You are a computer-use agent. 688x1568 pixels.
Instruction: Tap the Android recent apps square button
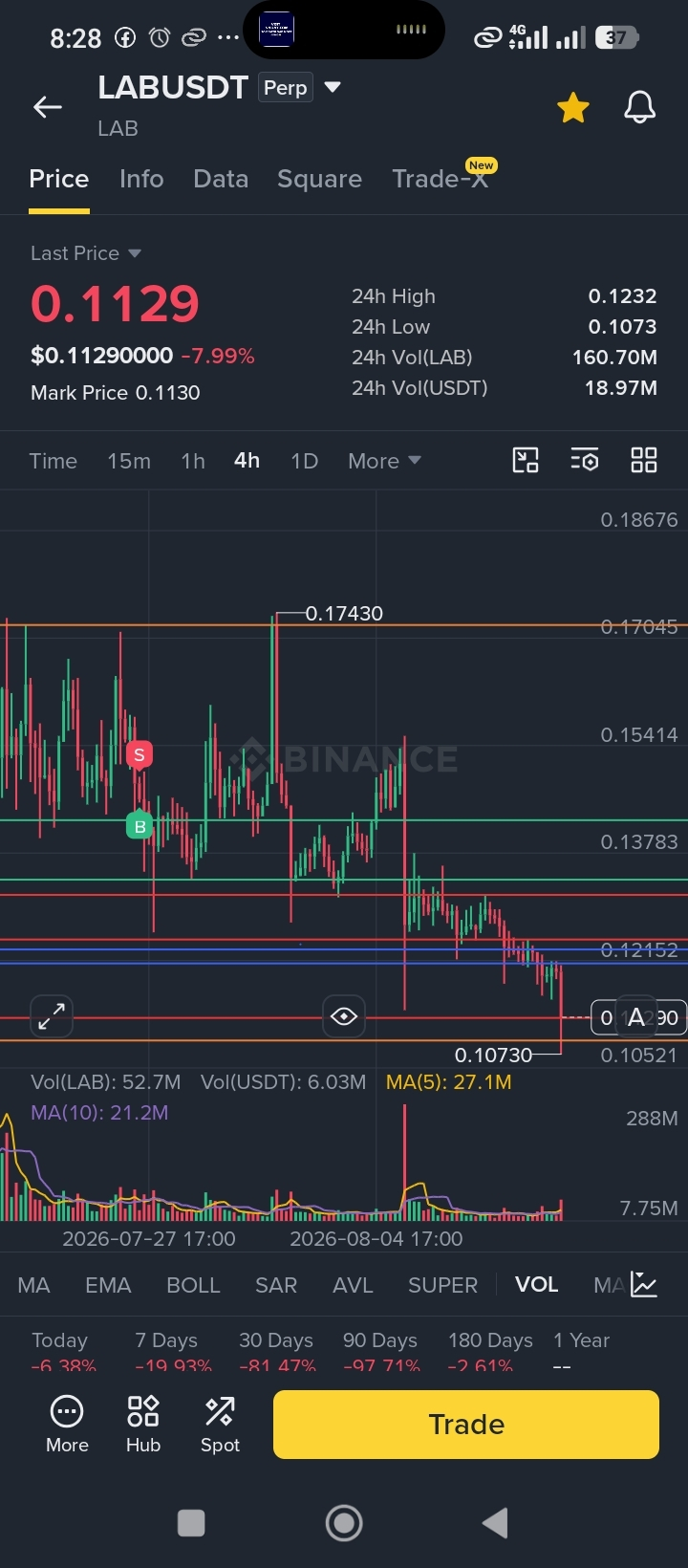tap(191, 1523)
